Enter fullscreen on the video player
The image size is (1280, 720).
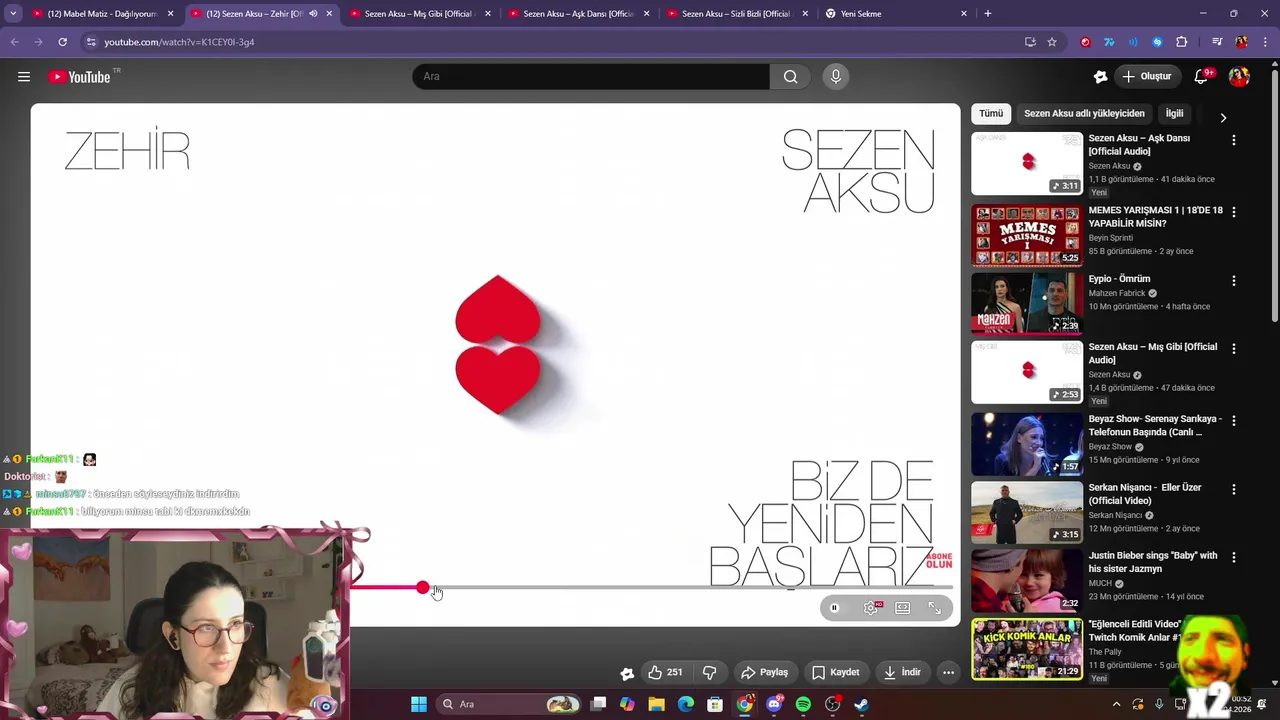coord(935,608)
